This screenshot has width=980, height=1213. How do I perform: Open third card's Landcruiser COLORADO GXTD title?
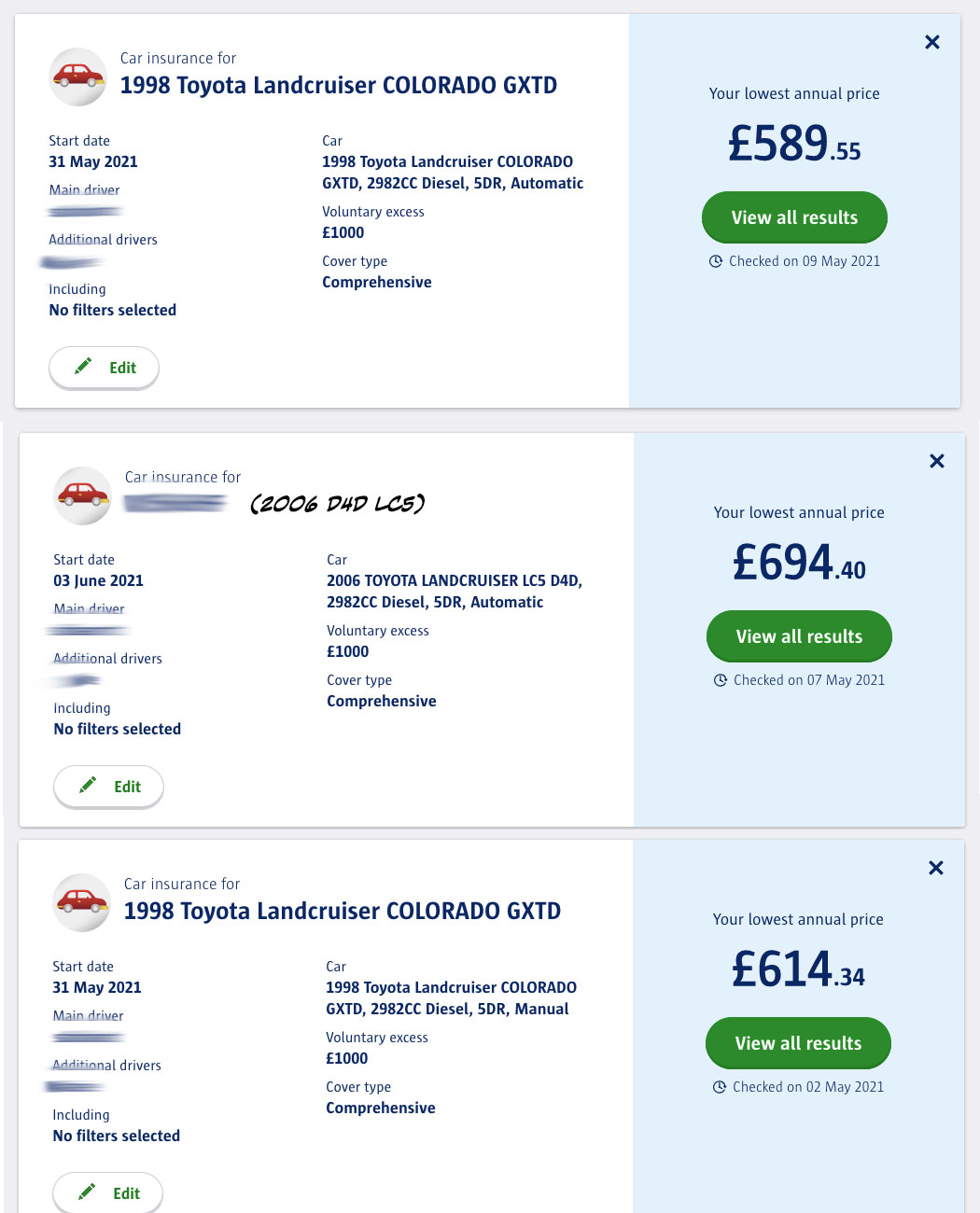[x=342, y=911]
